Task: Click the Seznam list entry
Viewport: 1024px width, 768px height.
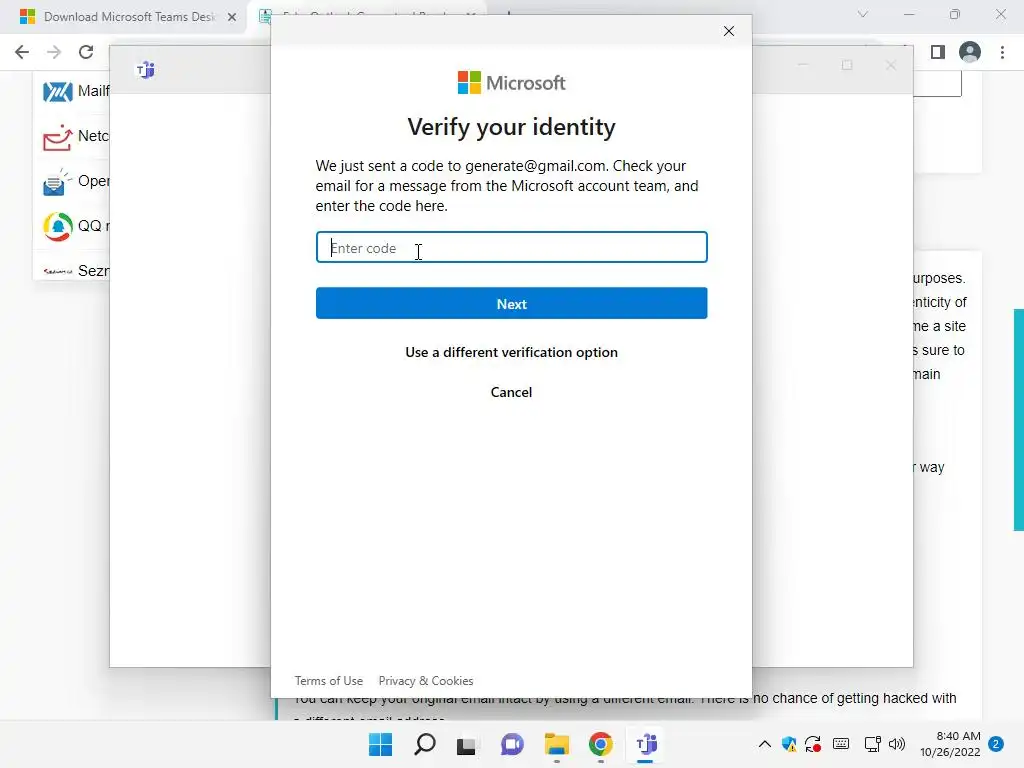Action: [76, 270]
